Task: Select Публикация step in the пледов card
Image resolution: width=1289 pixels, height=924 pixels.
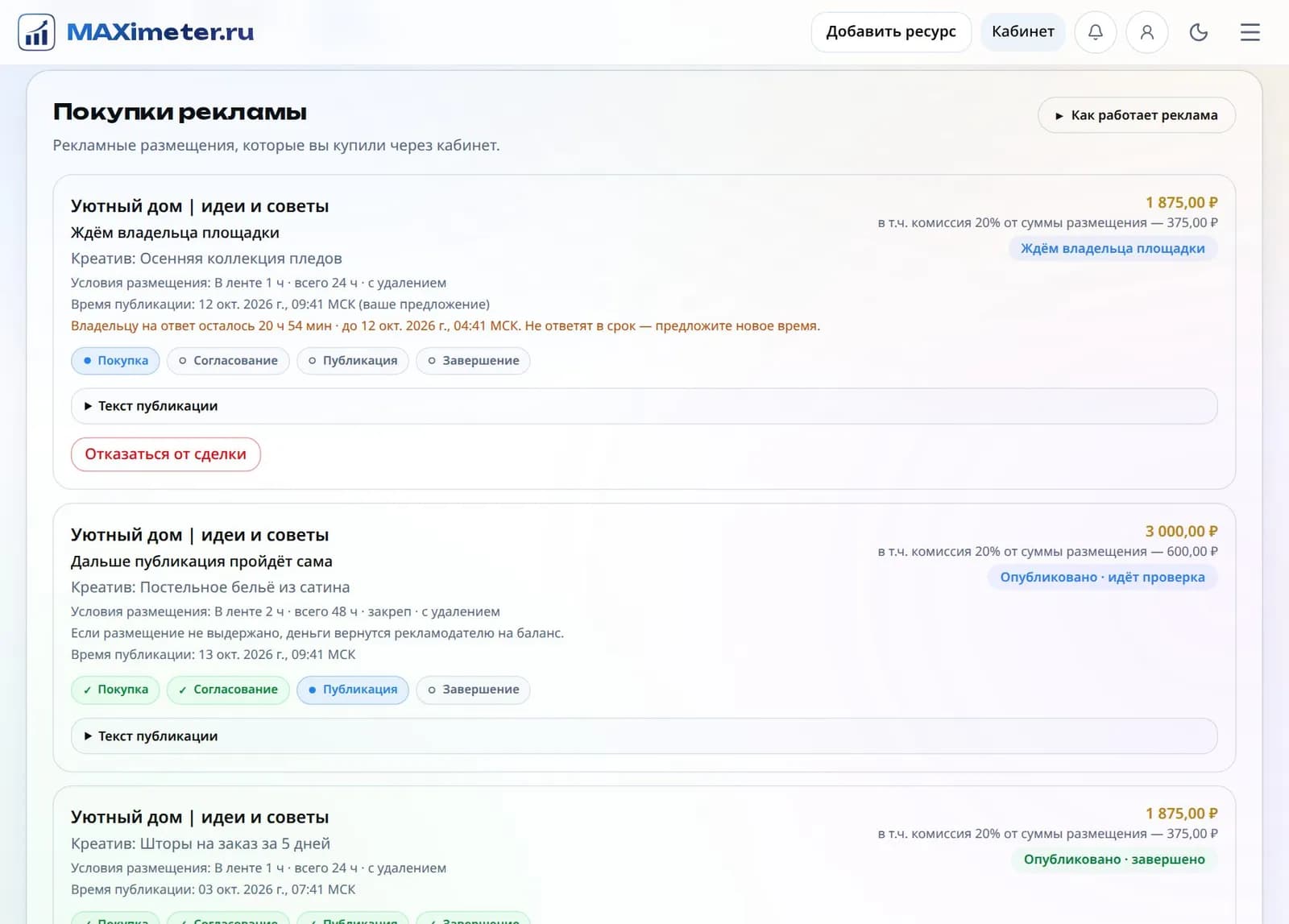Action: 353,361
